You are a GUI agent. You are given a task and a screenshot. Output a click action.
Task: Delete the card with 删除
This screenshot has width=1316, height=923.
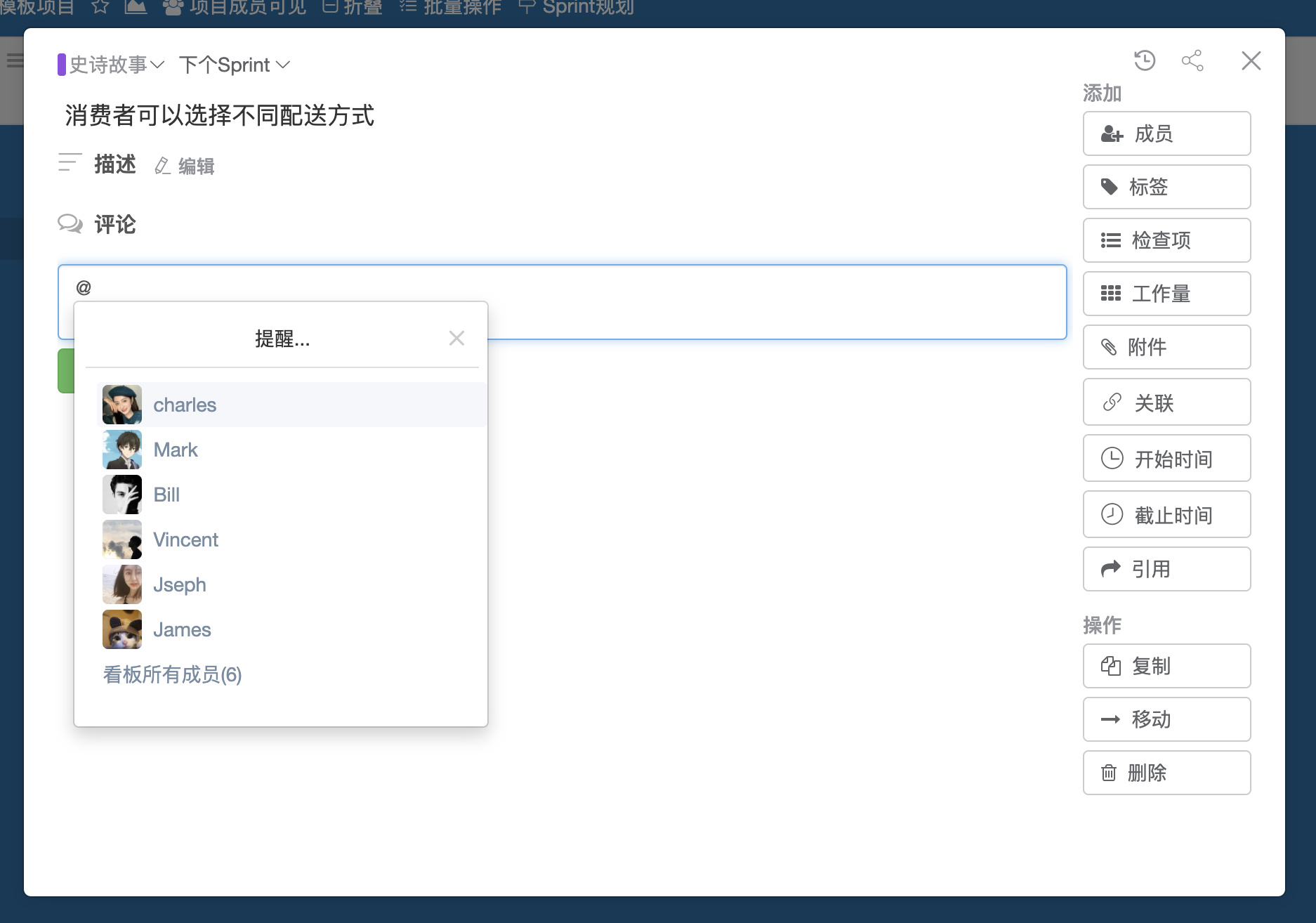tap(1166, 773)
